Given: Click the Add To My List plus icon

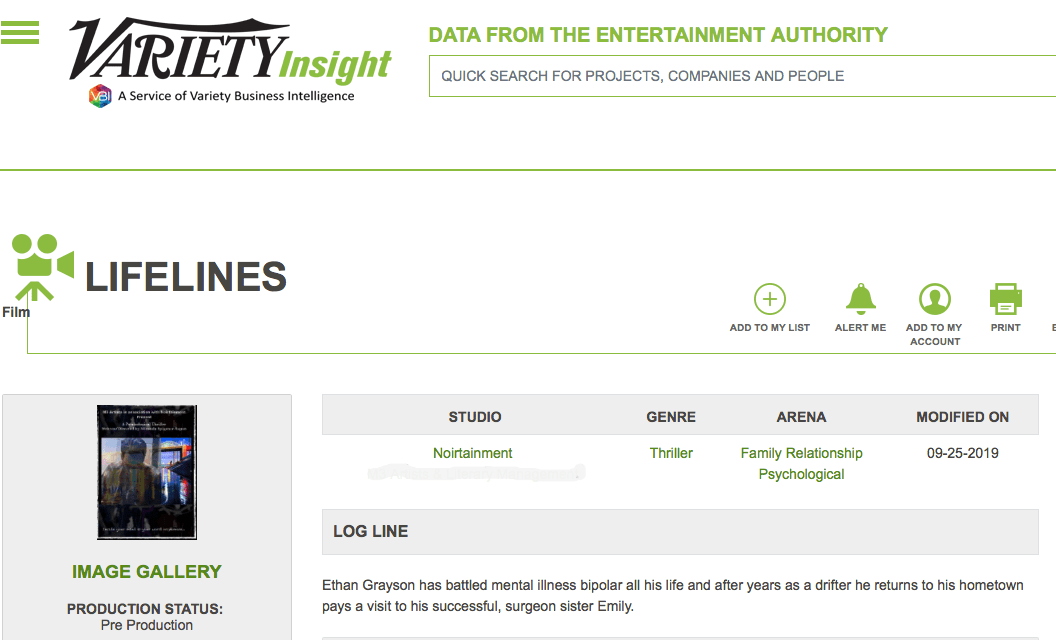Looking at the screenshot, I should (769, 299).
